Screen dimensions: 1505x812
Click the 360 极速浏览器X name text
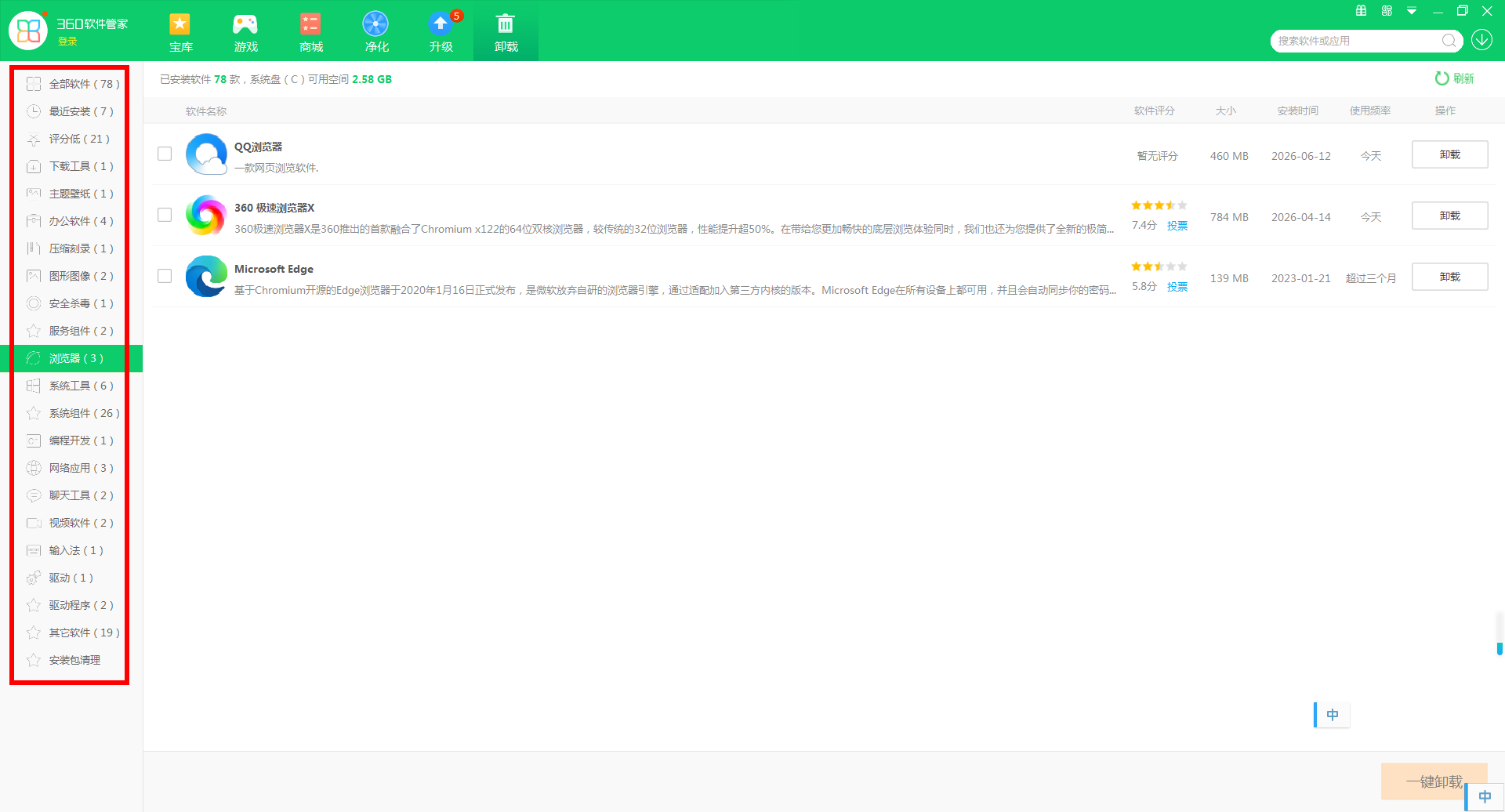pyautogui.click(x=274, y=208)
